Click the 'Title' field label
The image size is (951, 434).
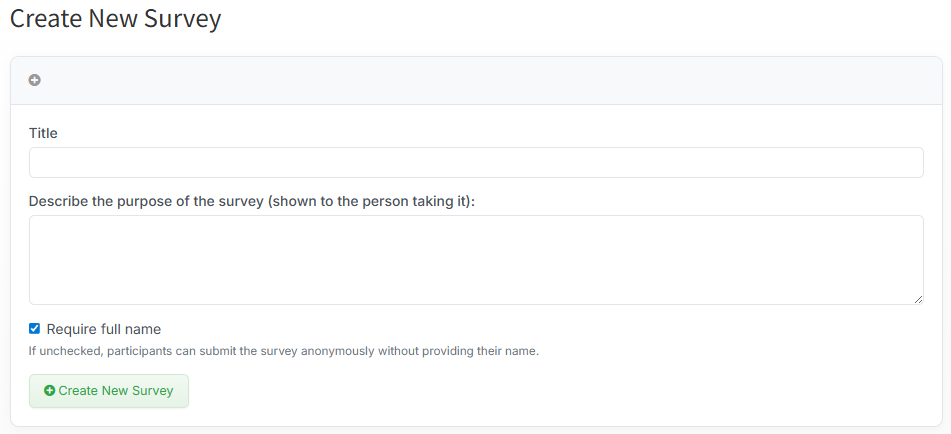(43, 133)
